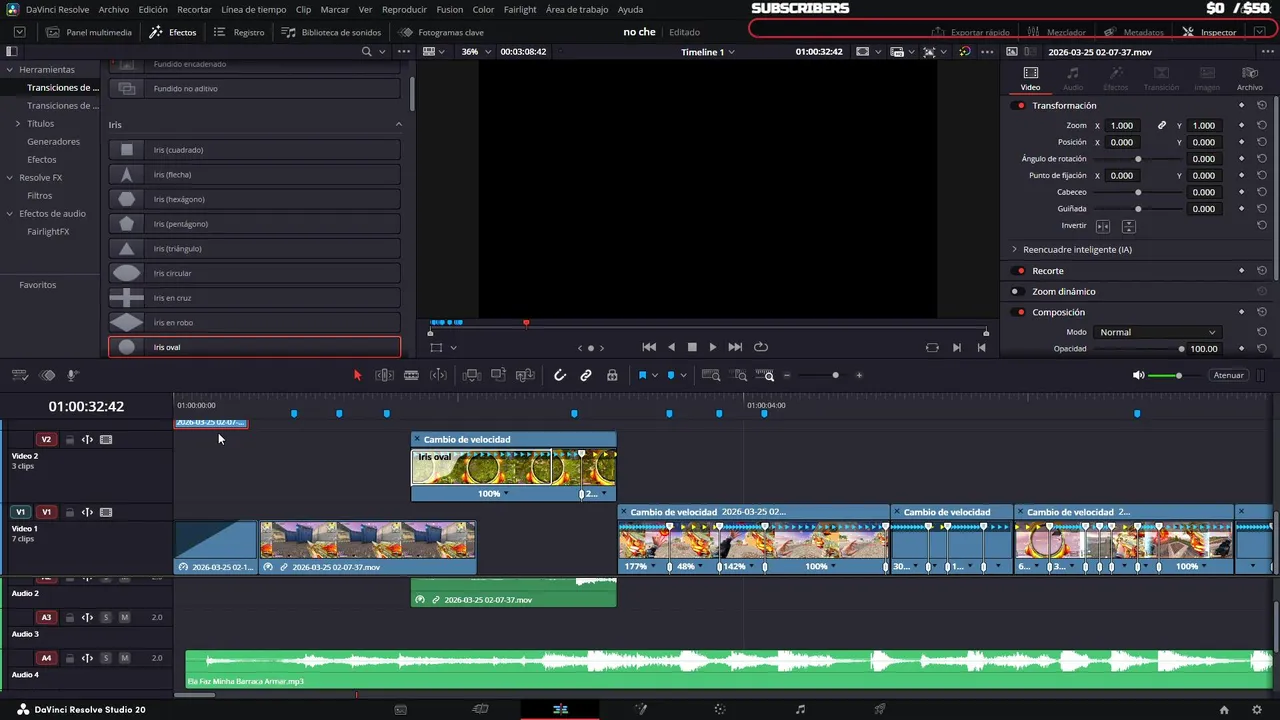Adjust the timeline zoom slider handle
The image size is (1280, 720).
point(835,375)
